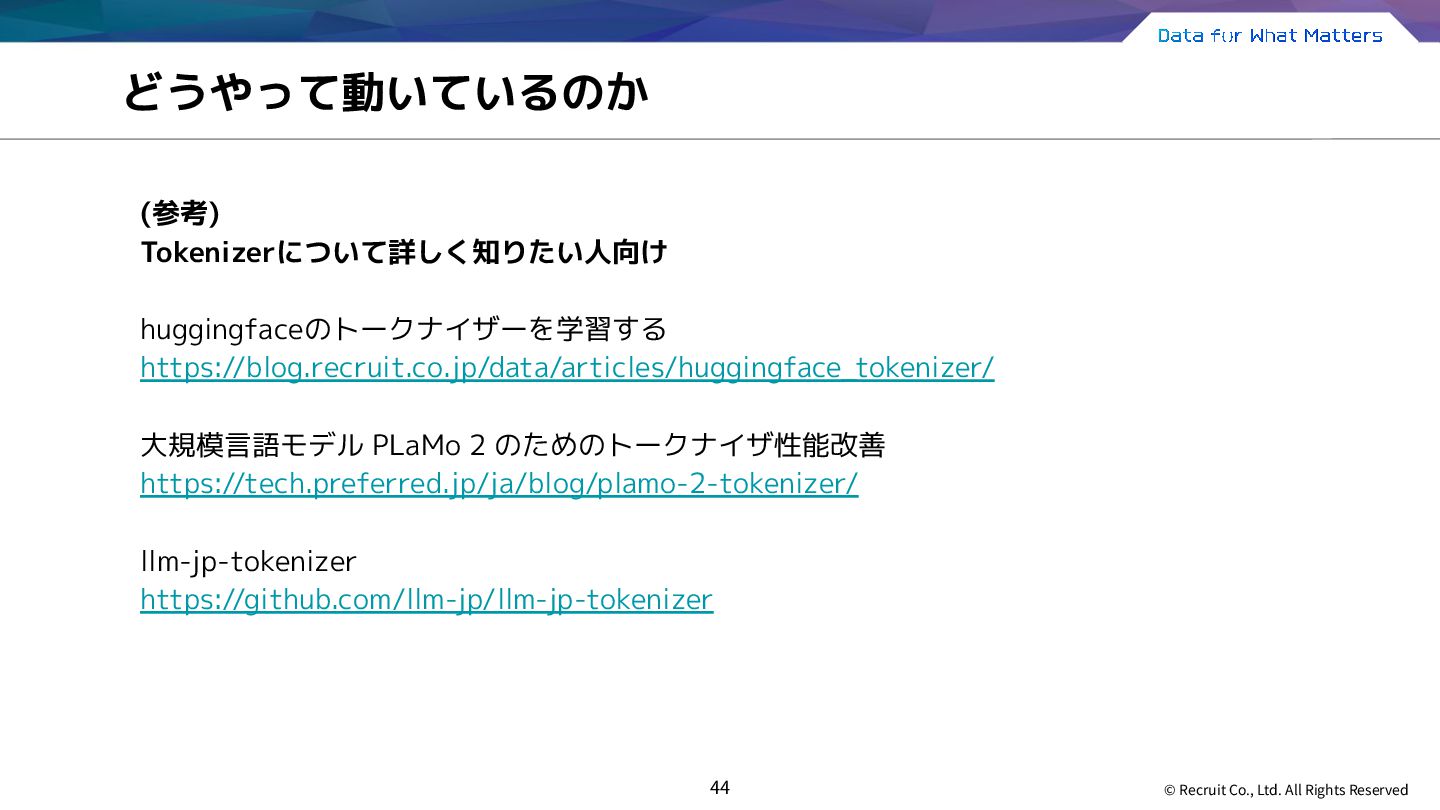Click the line Tokenizerについて詳しく知りたい人向け

[x=404, y=253]
